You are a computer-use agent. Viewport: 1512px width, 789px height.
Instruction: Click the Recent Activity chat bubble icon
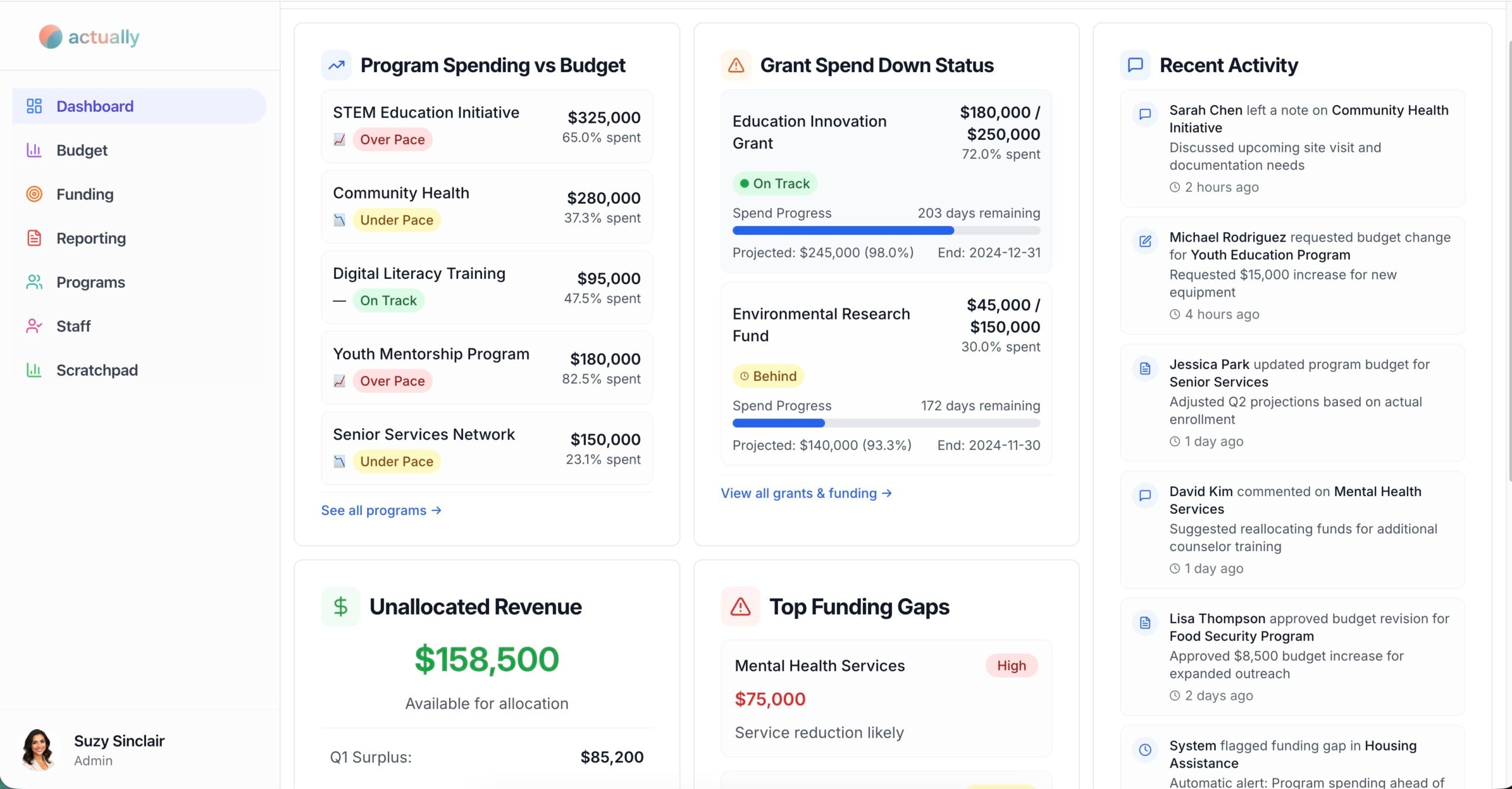point(1135,65)
